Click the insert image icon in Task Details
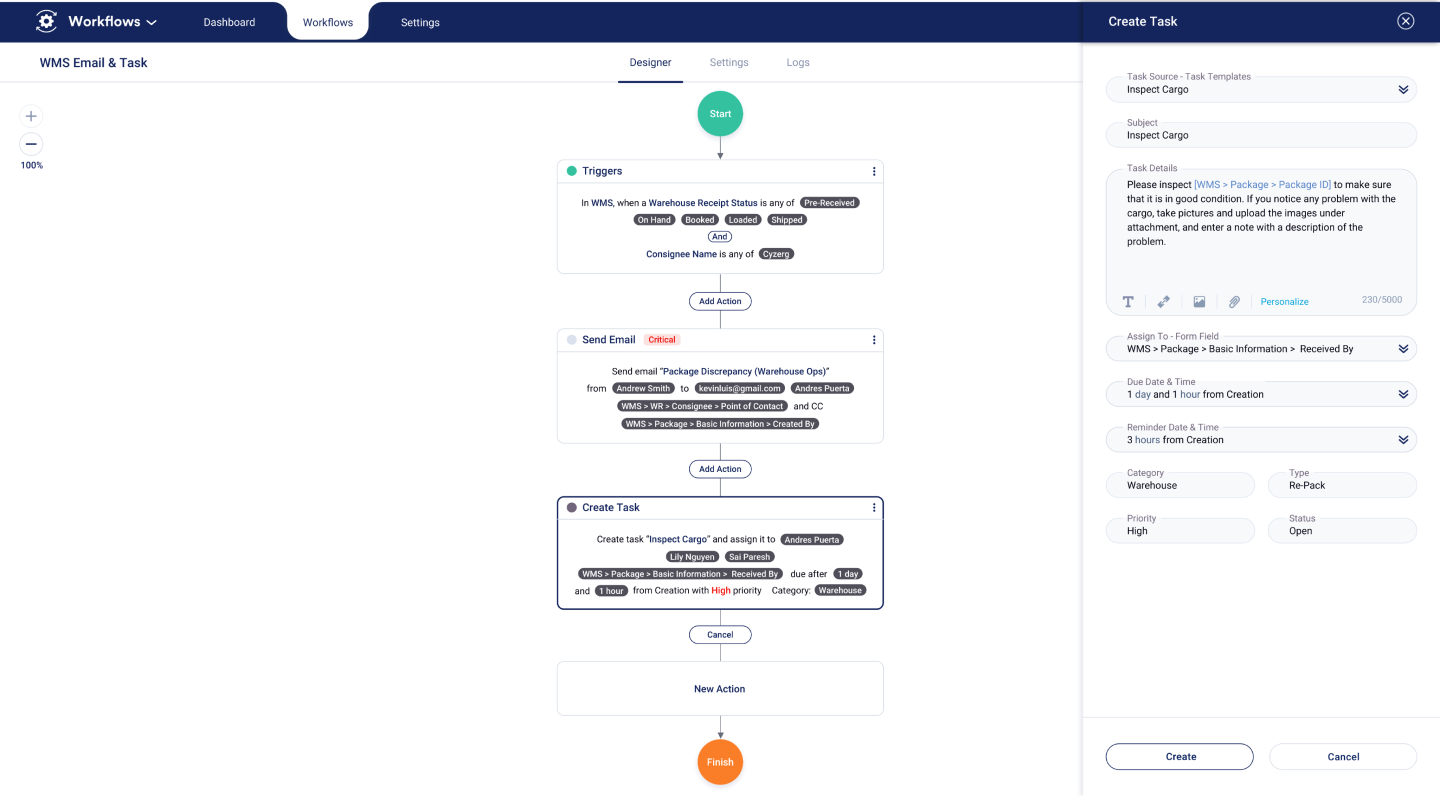Image resolution: width=1440 pixels, height=796 pixels. click(x=1199, y=302)
